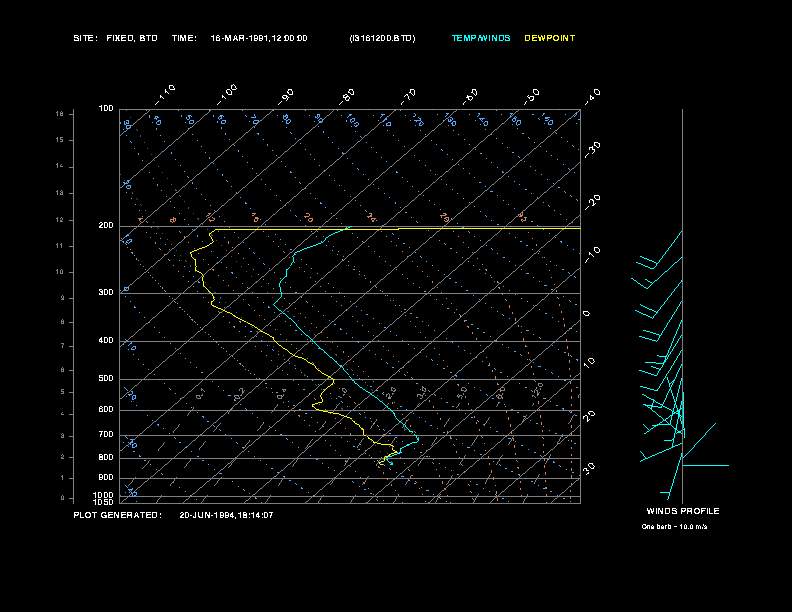Click the '500' pressure level label
This screenshot has height=612, width=792.
pyautogui.click(x=106, y=378)
